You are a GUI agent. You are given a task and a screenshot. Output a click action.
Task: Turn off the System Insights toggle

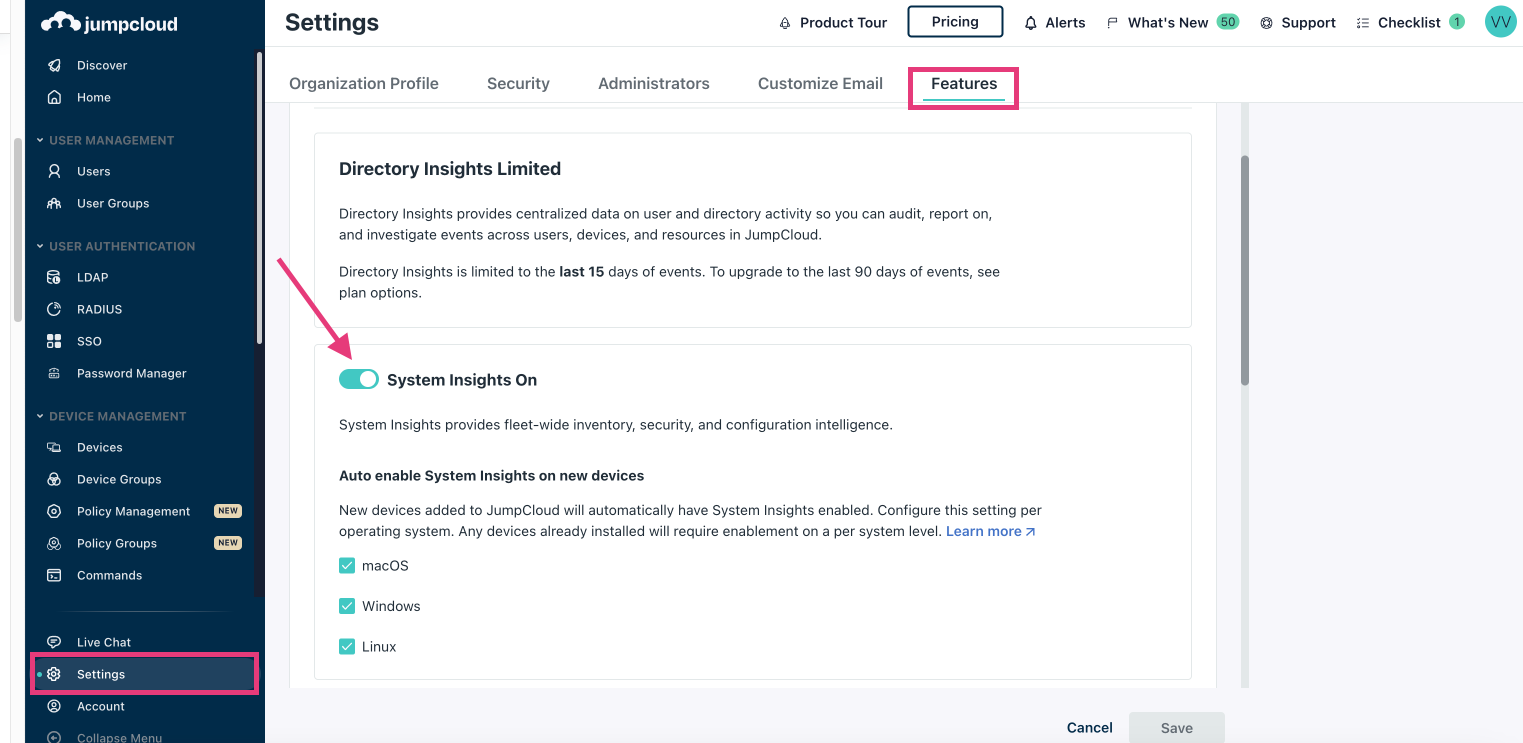pos(359,379)
